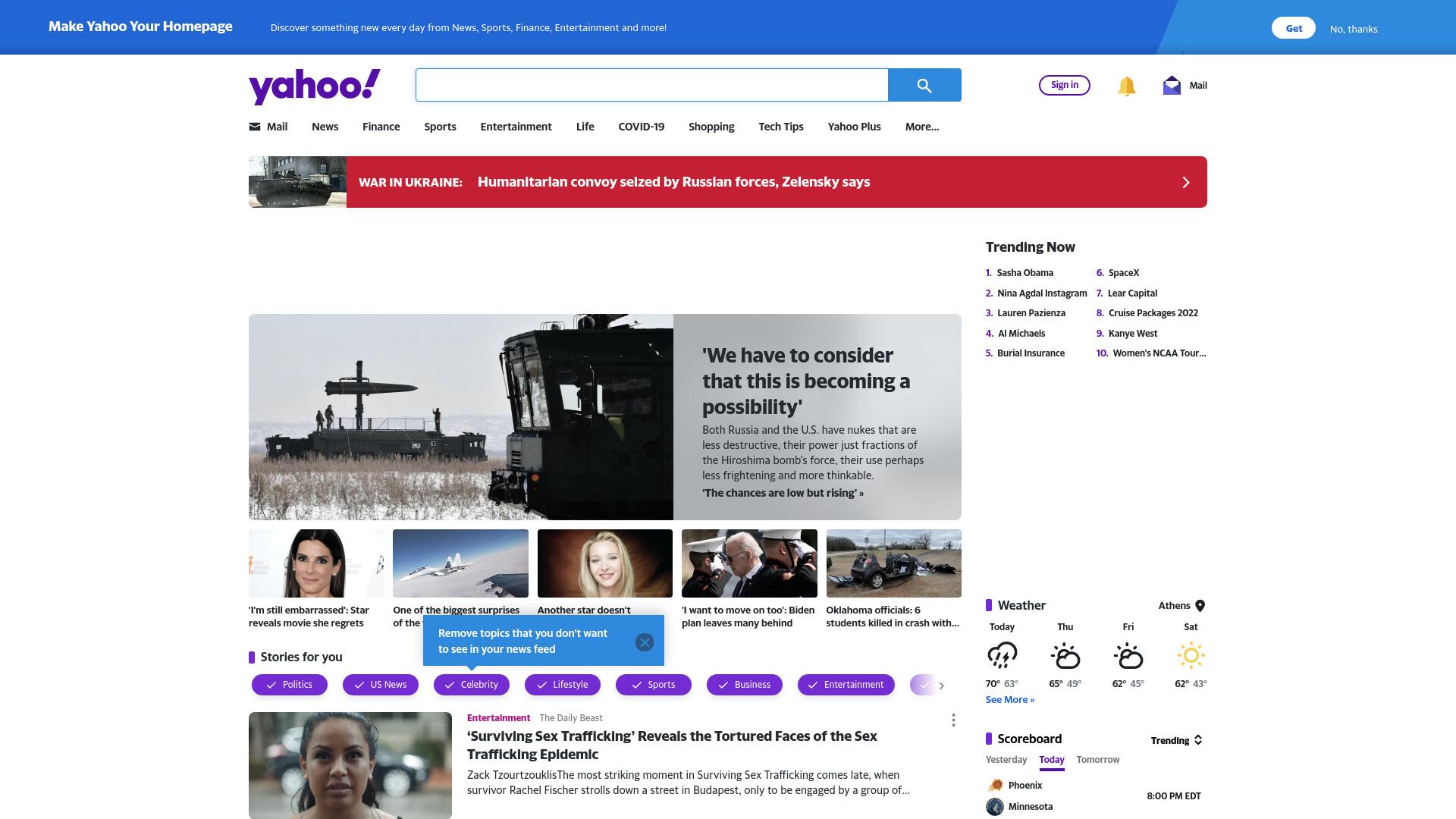Open the Finance navigation item
The width and height of the screenshot is (1456, 819).
tap(381, 127)
